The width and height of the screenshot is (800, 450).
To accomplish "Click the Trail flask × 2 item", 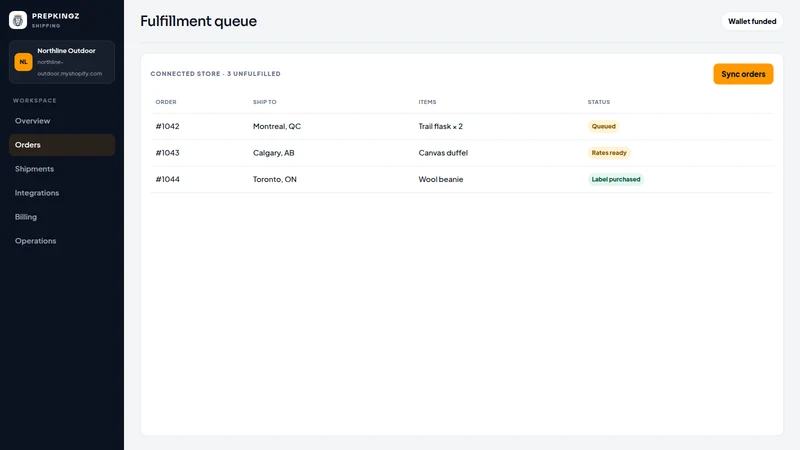I will 440,126.
